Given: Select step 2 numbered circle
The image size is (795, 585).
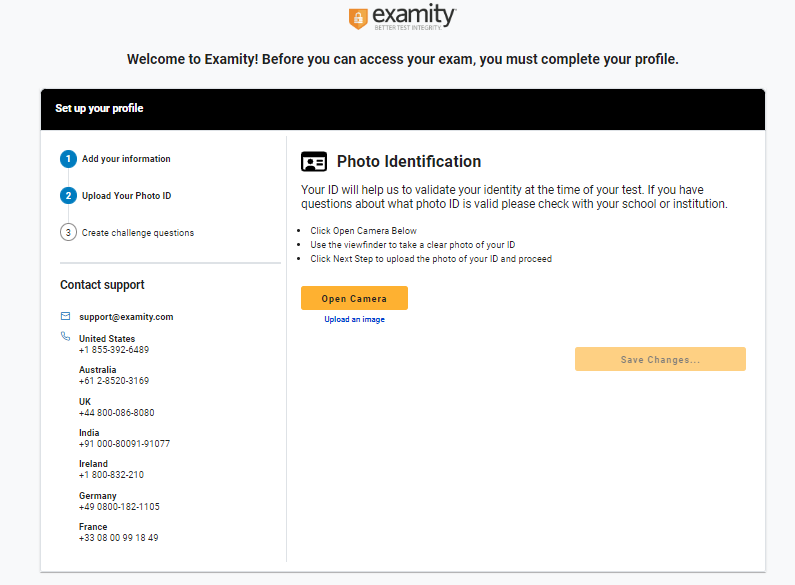Looking at the screenshot, I should click(68, 196).
